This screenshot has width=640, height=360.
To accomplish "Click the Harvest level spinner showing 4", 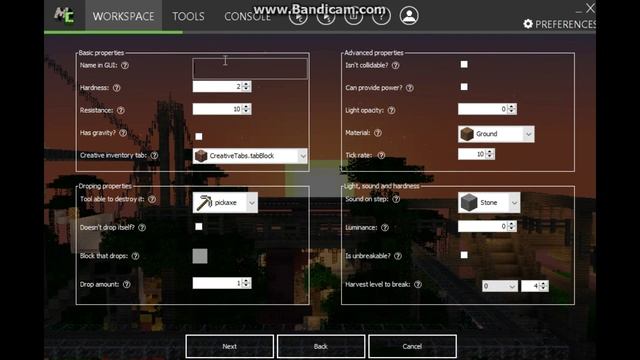I will pos(535,286).
